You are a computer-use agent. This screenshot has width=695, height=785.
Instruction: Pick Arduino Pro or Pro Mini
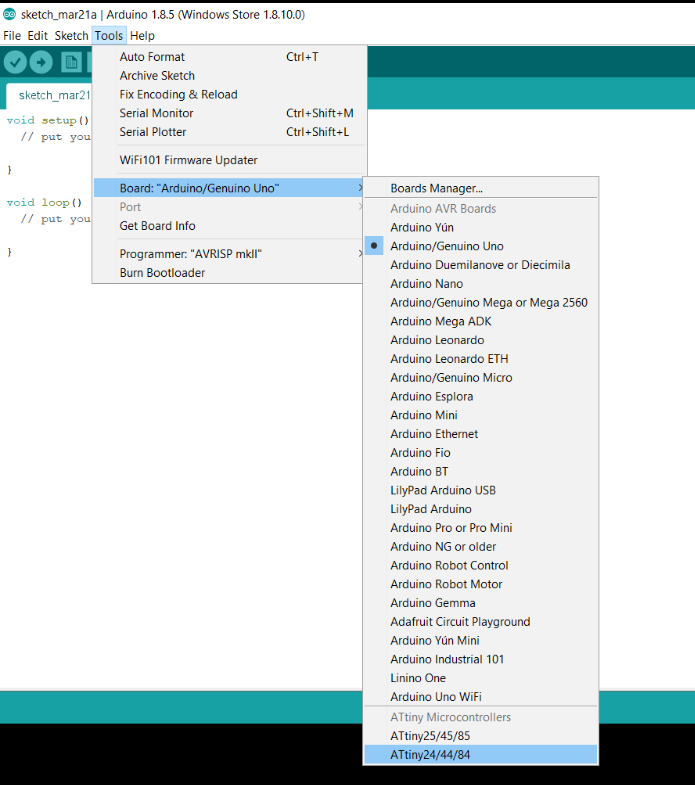tap(481, 528)
